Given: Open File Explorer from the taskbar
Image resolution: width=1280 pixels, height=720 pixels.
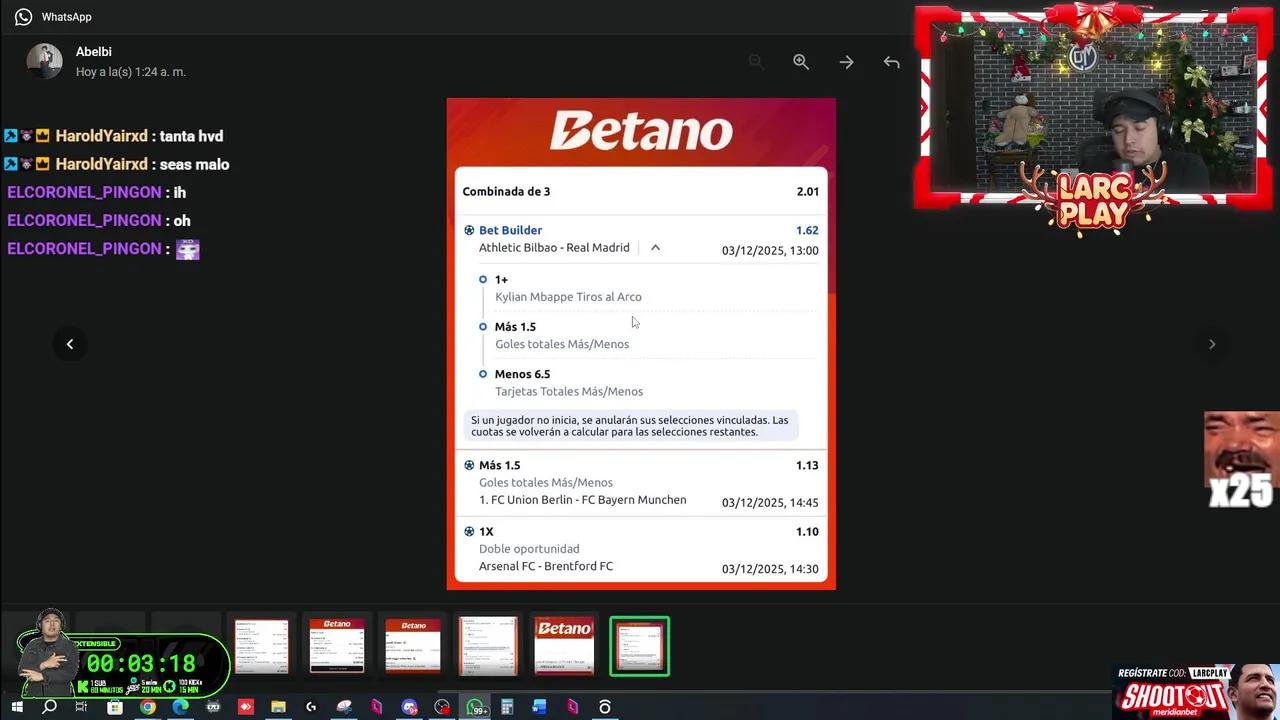Looking at the screenshot, I should (x=278, y=707).
